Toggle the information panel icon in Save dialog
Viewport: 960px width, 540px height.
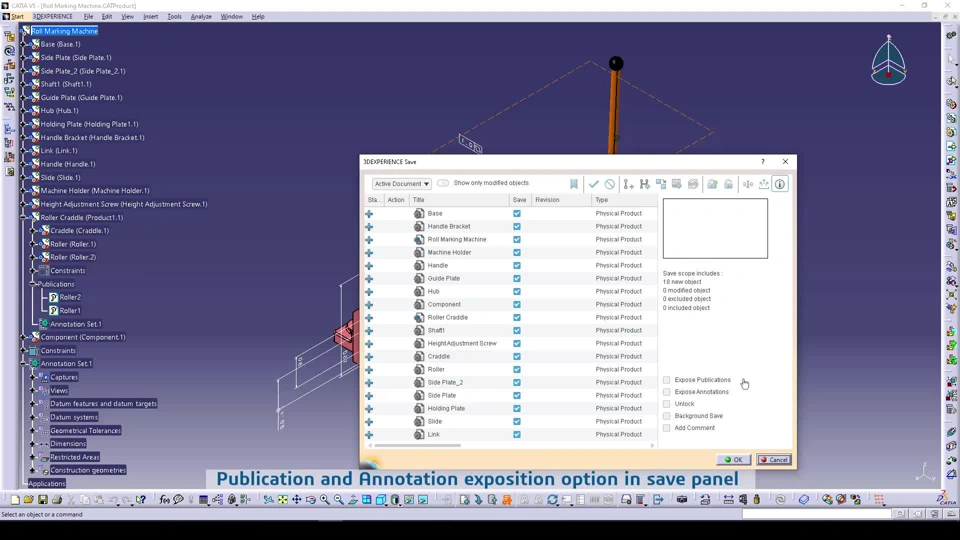(780, 184)
